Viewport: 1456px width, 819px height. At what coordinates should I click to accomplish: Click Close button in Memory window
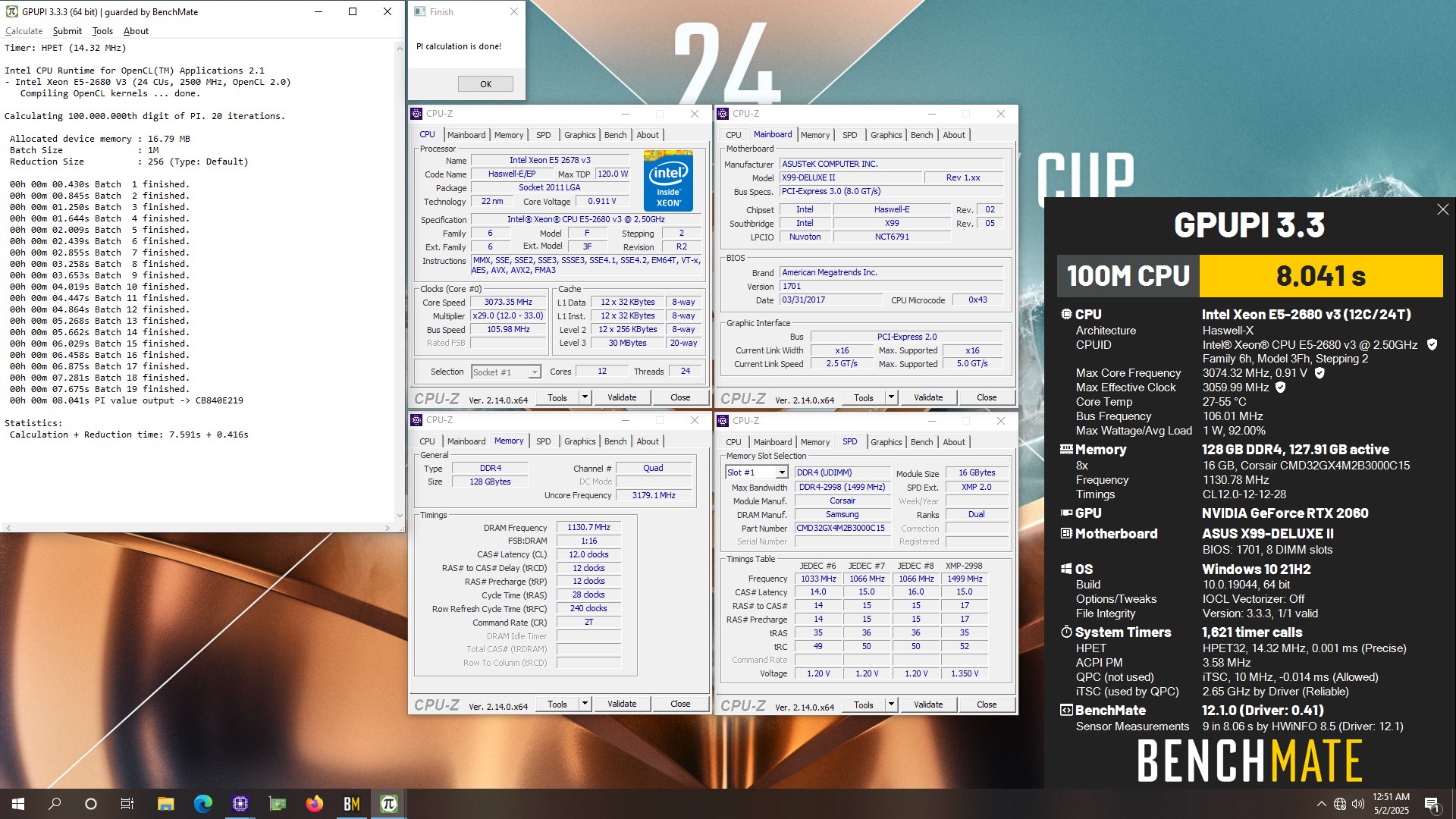coord(680,704)
